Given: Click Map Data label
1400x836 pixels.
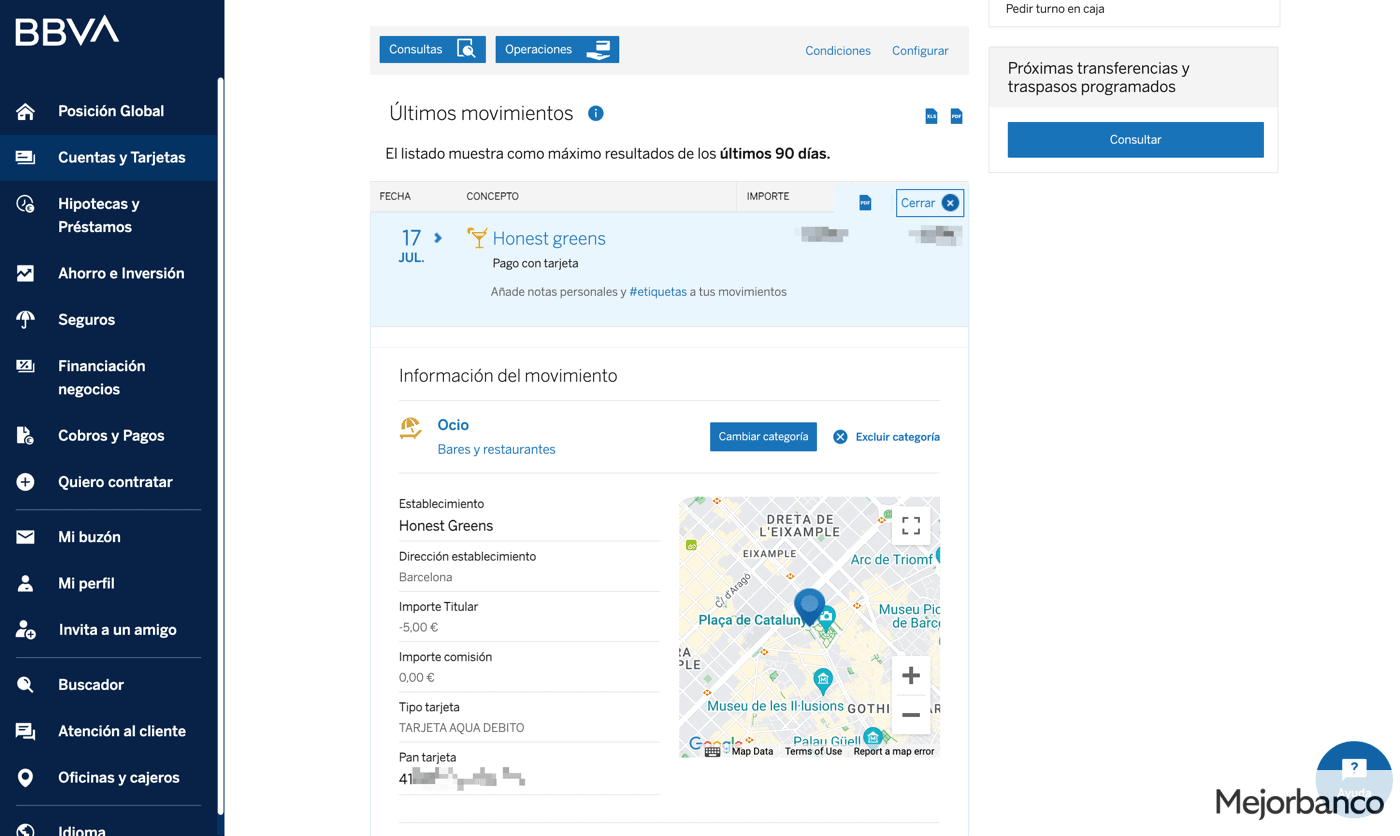Looking at the screenshot, I should pyautogui.click(x=752, y=751).
